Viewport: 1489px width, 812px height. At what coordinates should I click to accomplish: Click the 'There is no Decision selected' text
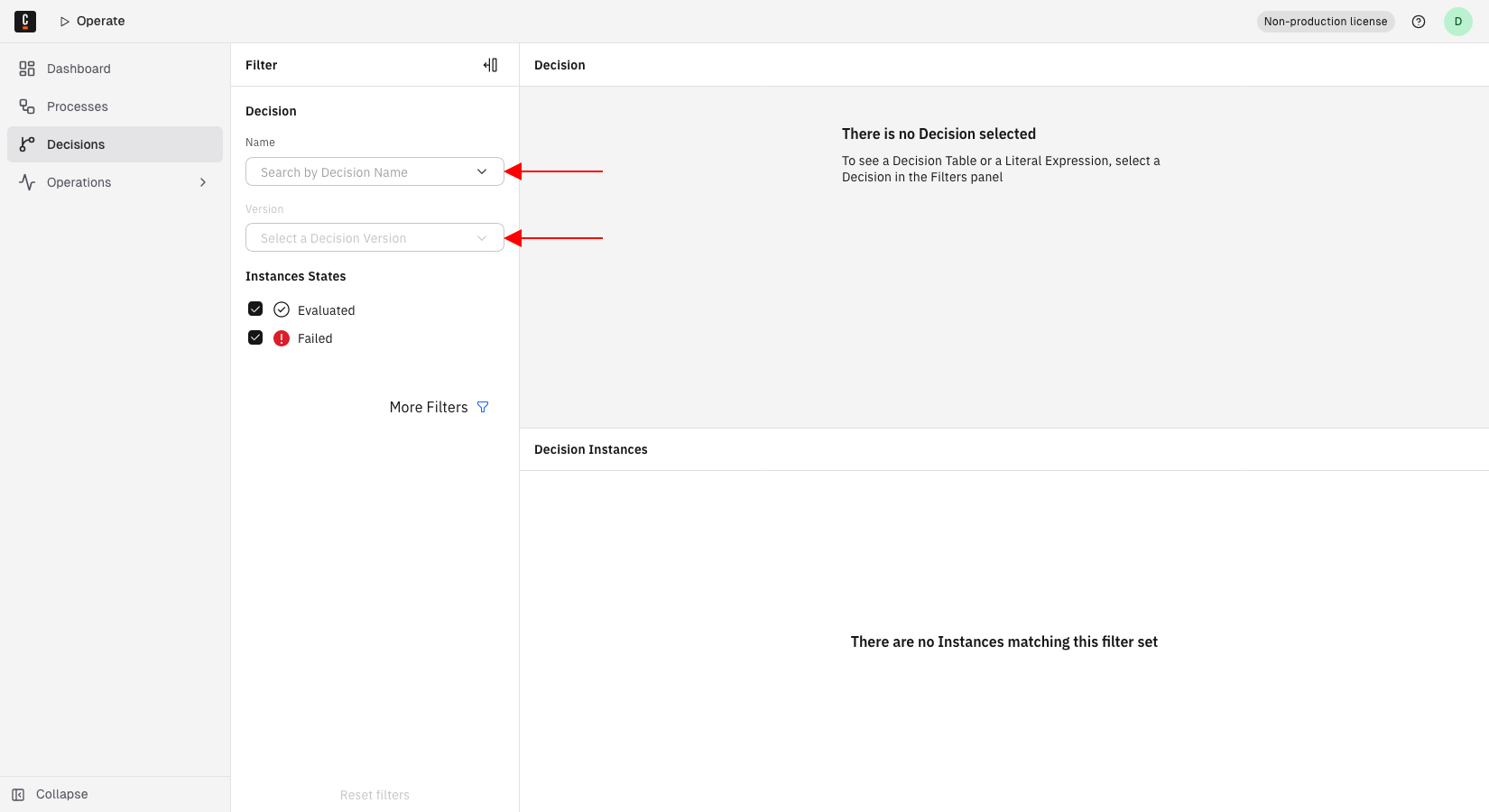click(x=939, y=134)
